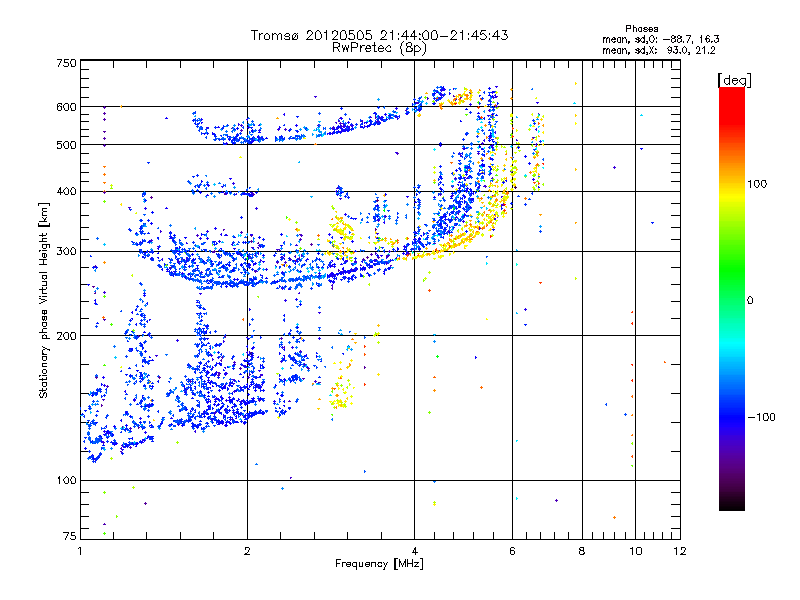Click the 'Phases' header text
Image resolution: width=800 pixels, height=600 pixels.
[642, 29]
